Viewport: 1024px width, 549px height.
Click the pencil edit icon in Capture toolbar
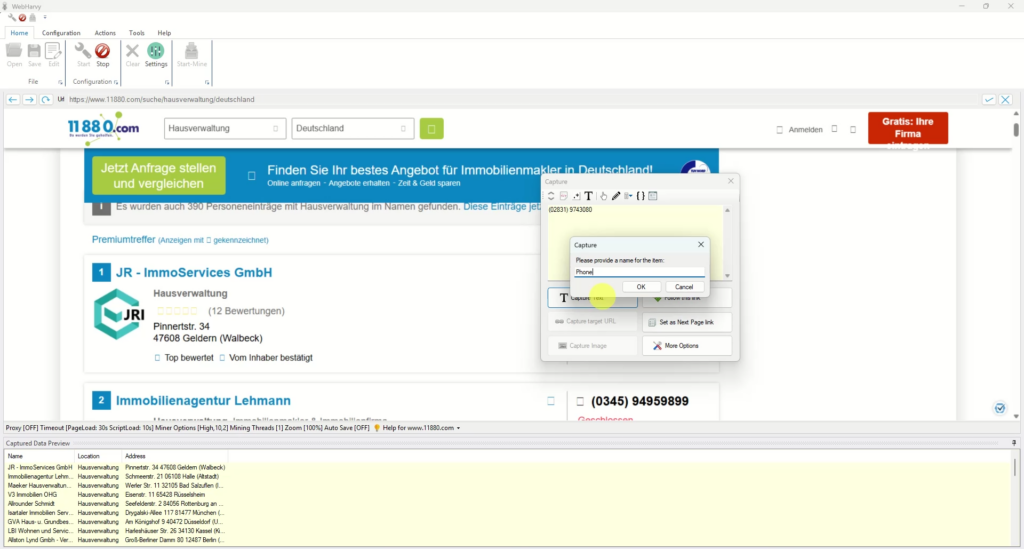(616, 196)
